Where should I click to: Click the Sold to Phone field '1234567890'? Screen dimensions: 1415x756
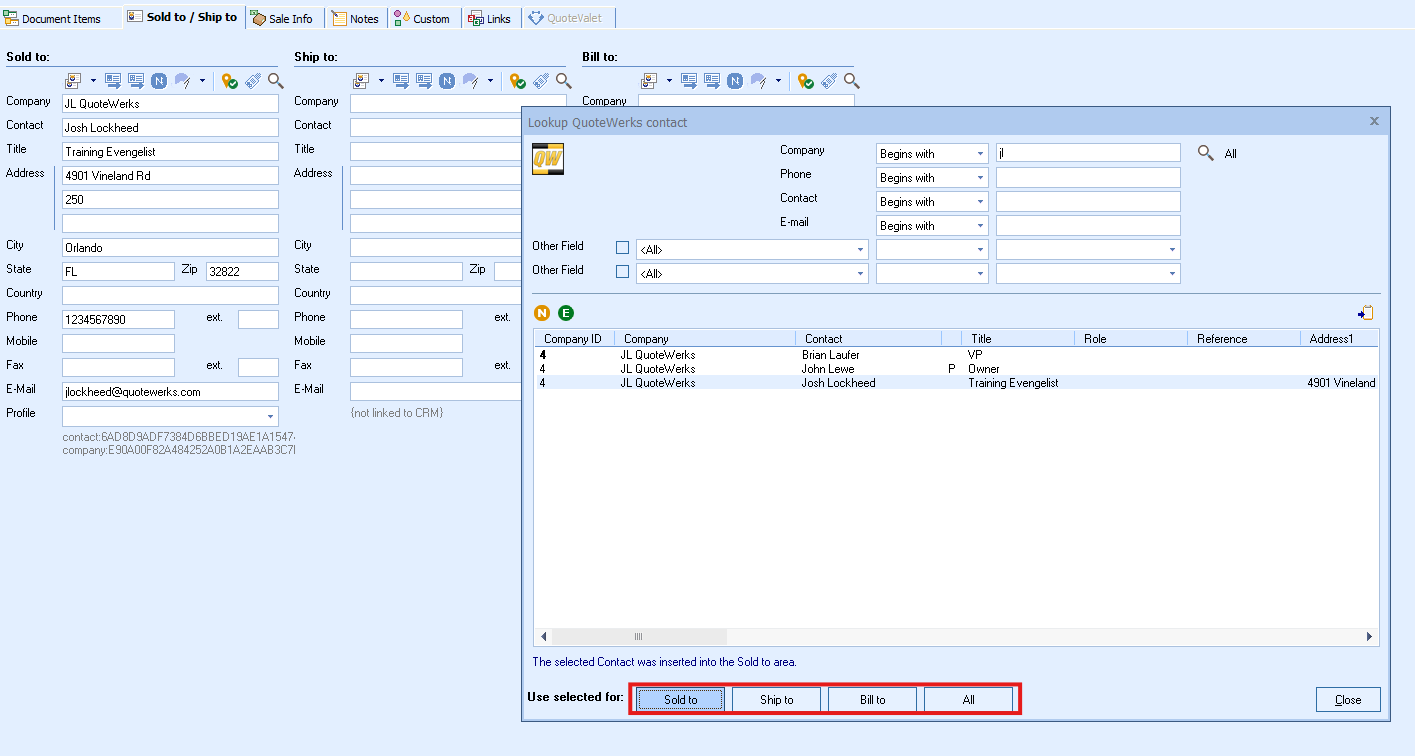(118, 320)
